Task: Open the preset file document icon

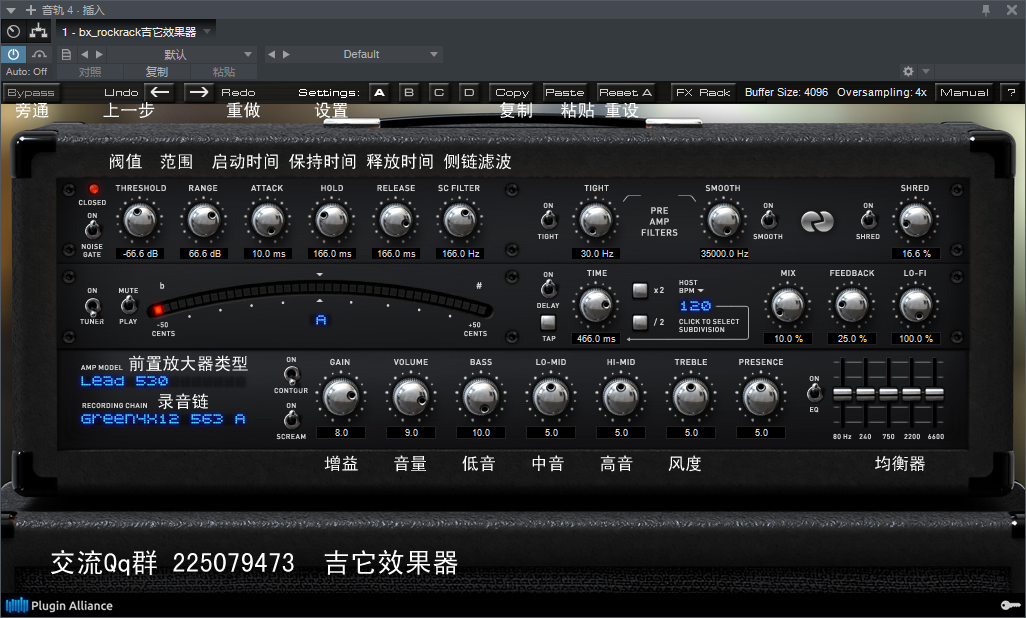Action: coord(66,54)
